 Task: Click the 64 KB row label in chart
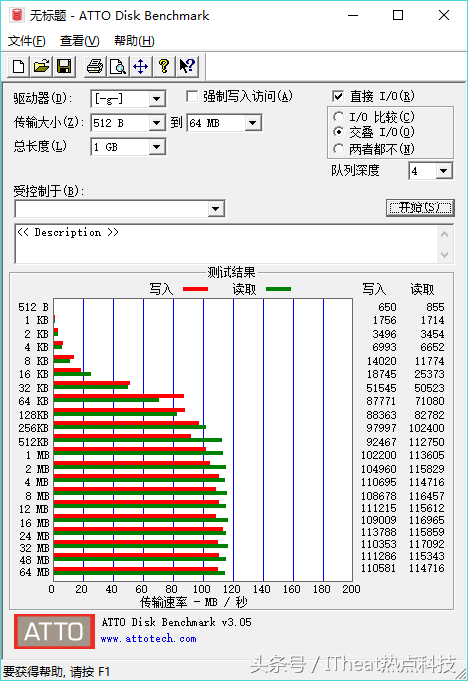(34, 401)
